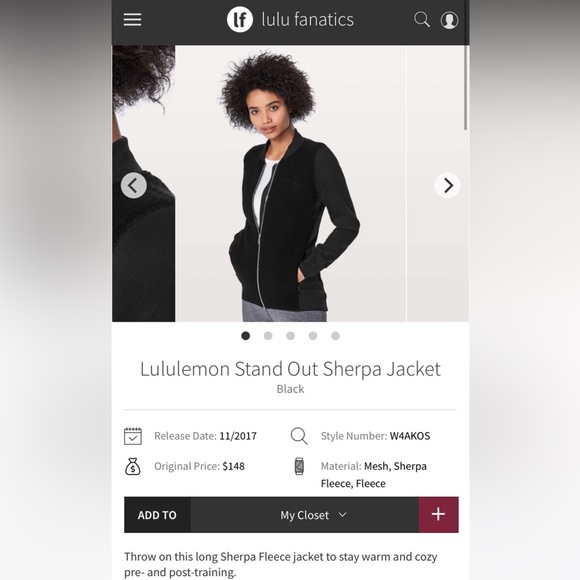Image resolution: width=580 pixels, height=580 pixels.
Task: Open the hamburger navigation menu
Action: tap(132, 20)
